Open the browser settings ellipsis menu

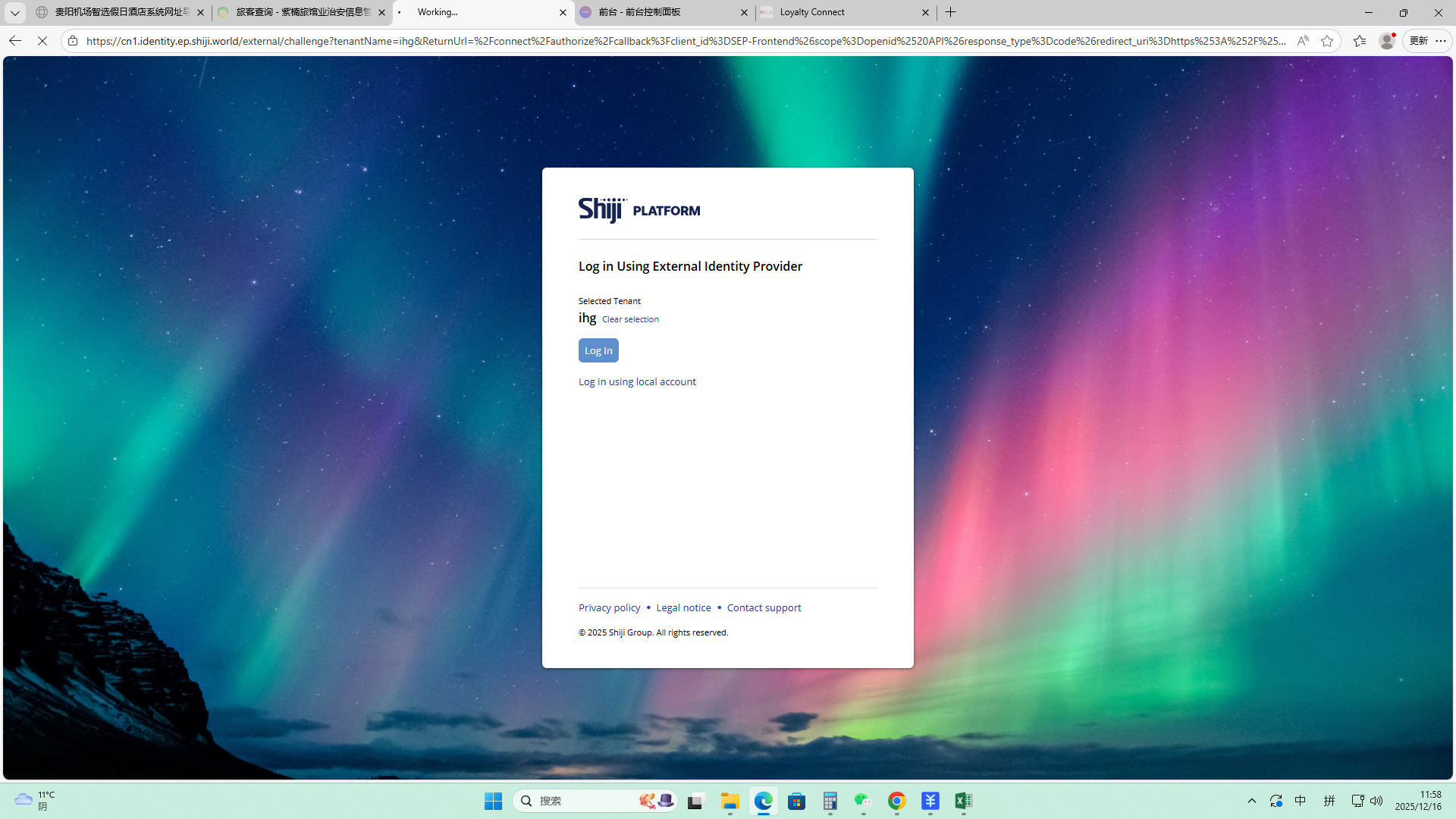click(x=1441, y=41)
